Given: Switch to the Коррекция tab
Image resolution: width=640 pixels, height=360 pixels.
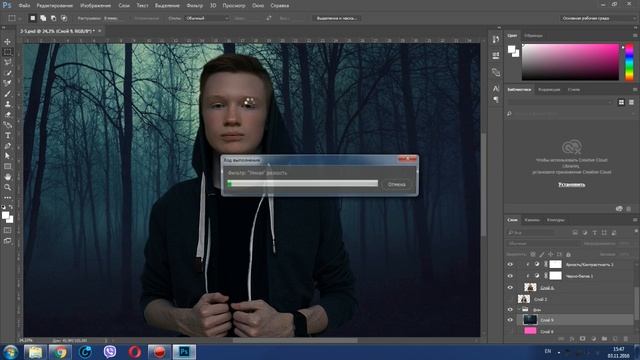Looking at the screenshot, I should 549,89.
